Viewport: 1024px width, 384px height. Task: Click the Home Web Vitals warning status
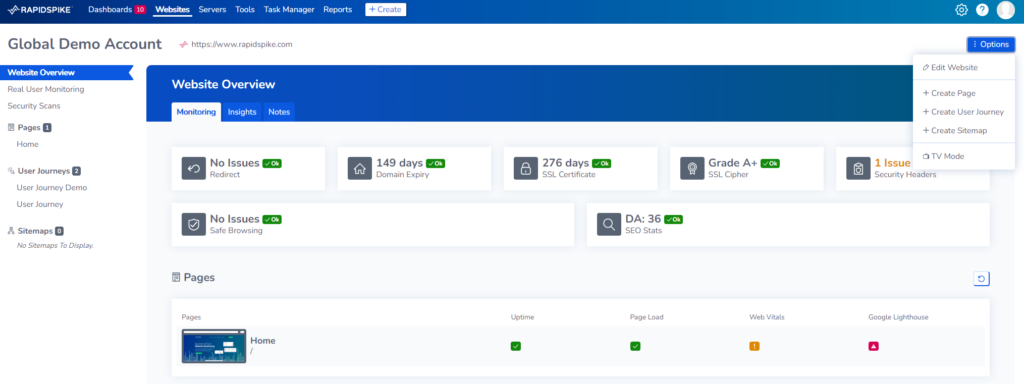click(x=754, y=346)
